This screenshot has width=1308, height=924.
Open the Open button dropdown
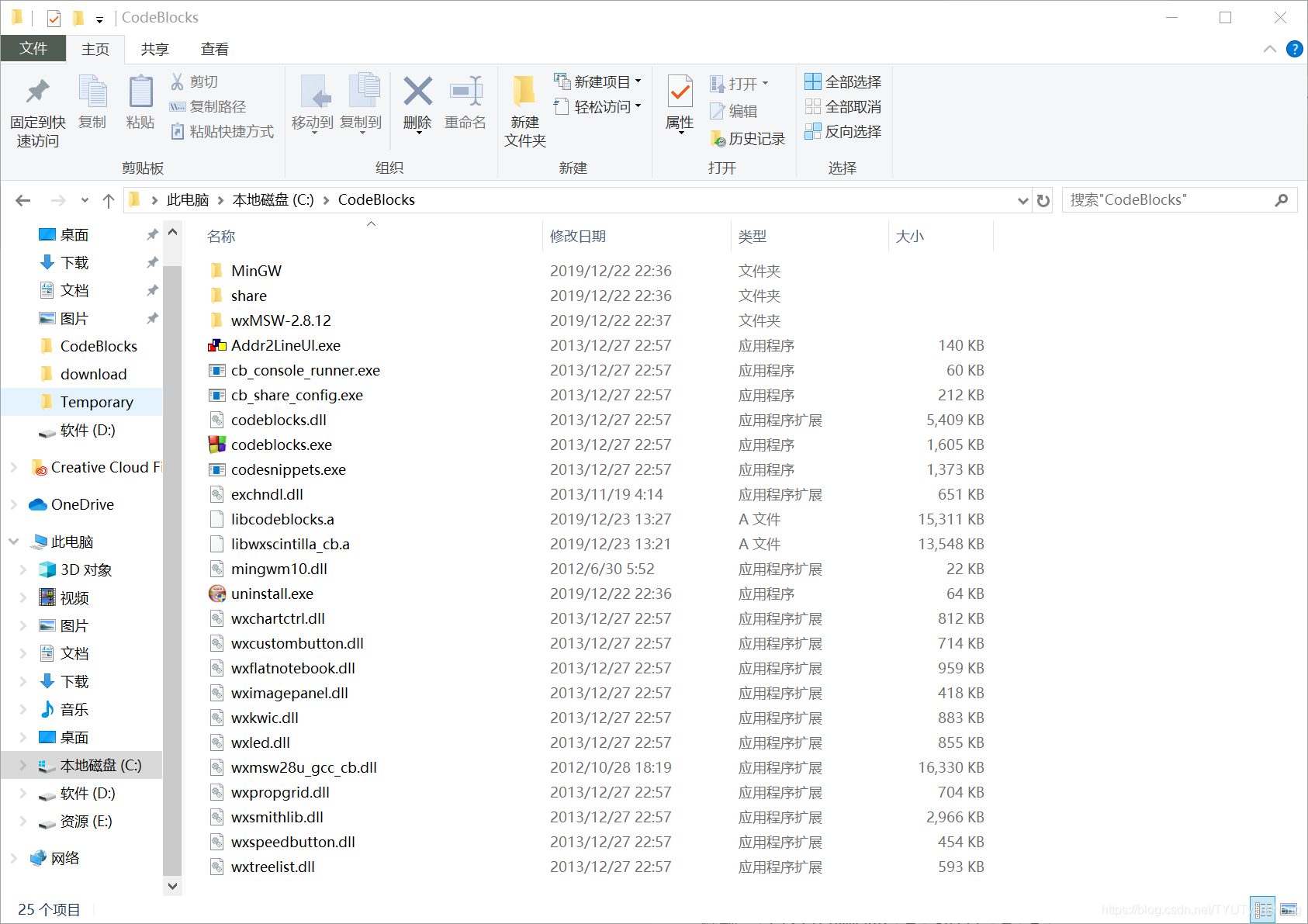(x=765, y=83)
